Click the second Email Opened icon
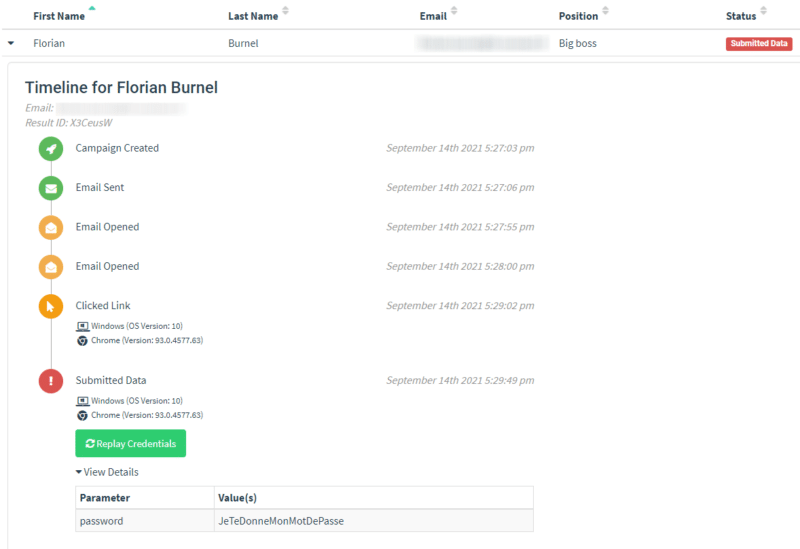 click(x=51, y=267)
